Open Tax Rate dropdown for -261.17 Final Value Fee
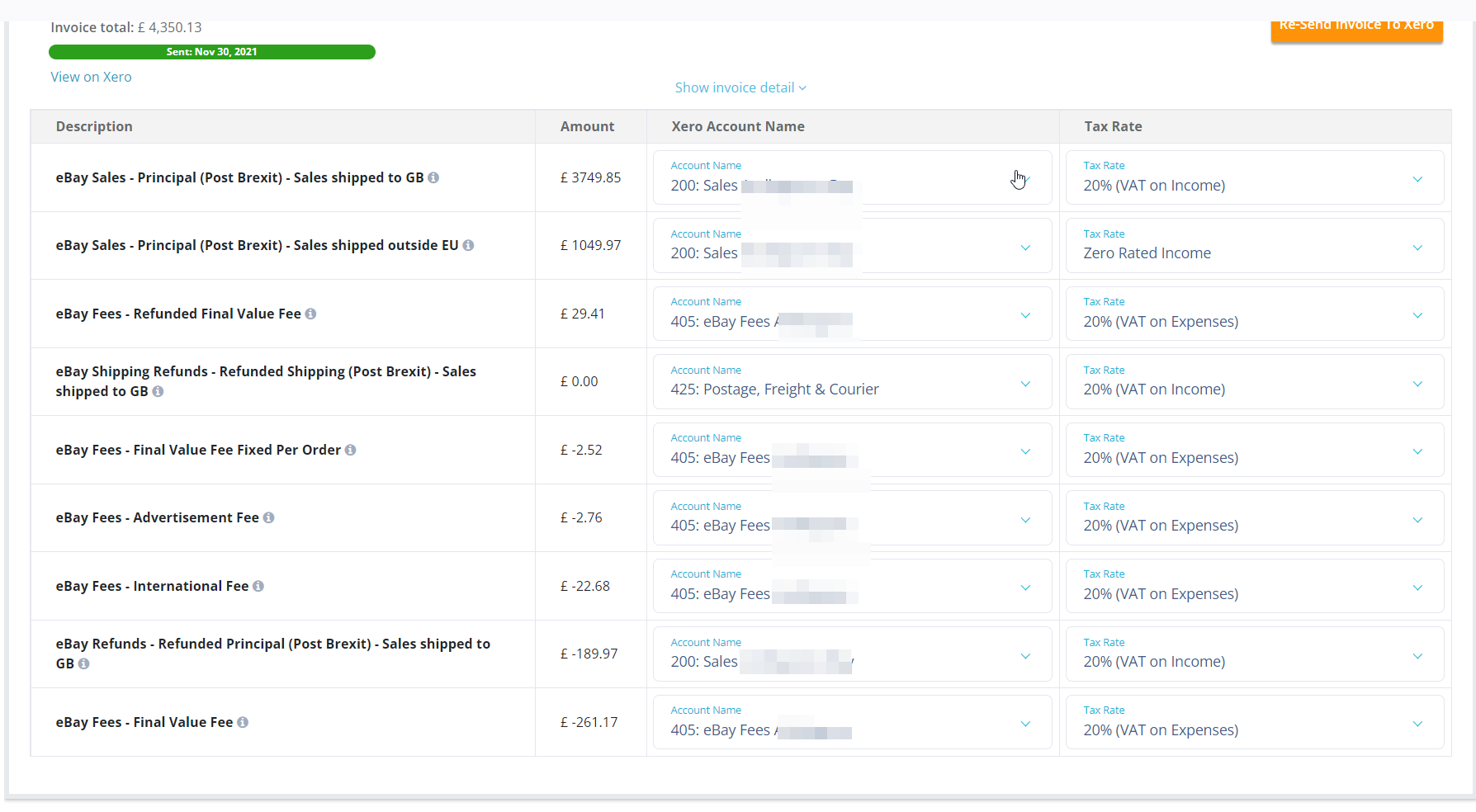1476x812 pixels. pos(1255,722)
